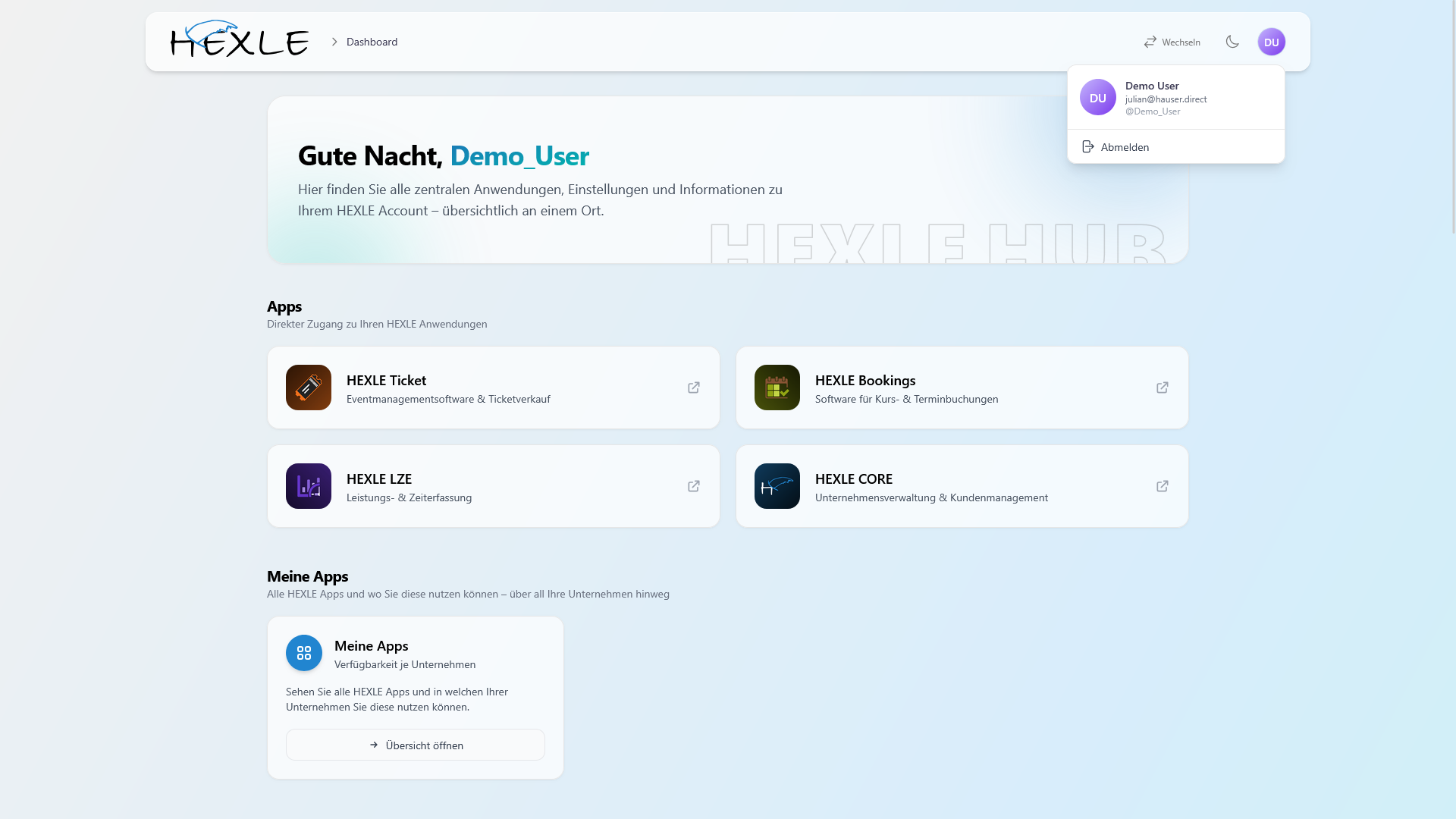
Task: Click the Gute Nacht, Demo_User greeting heading
Action: click(444, 155)
